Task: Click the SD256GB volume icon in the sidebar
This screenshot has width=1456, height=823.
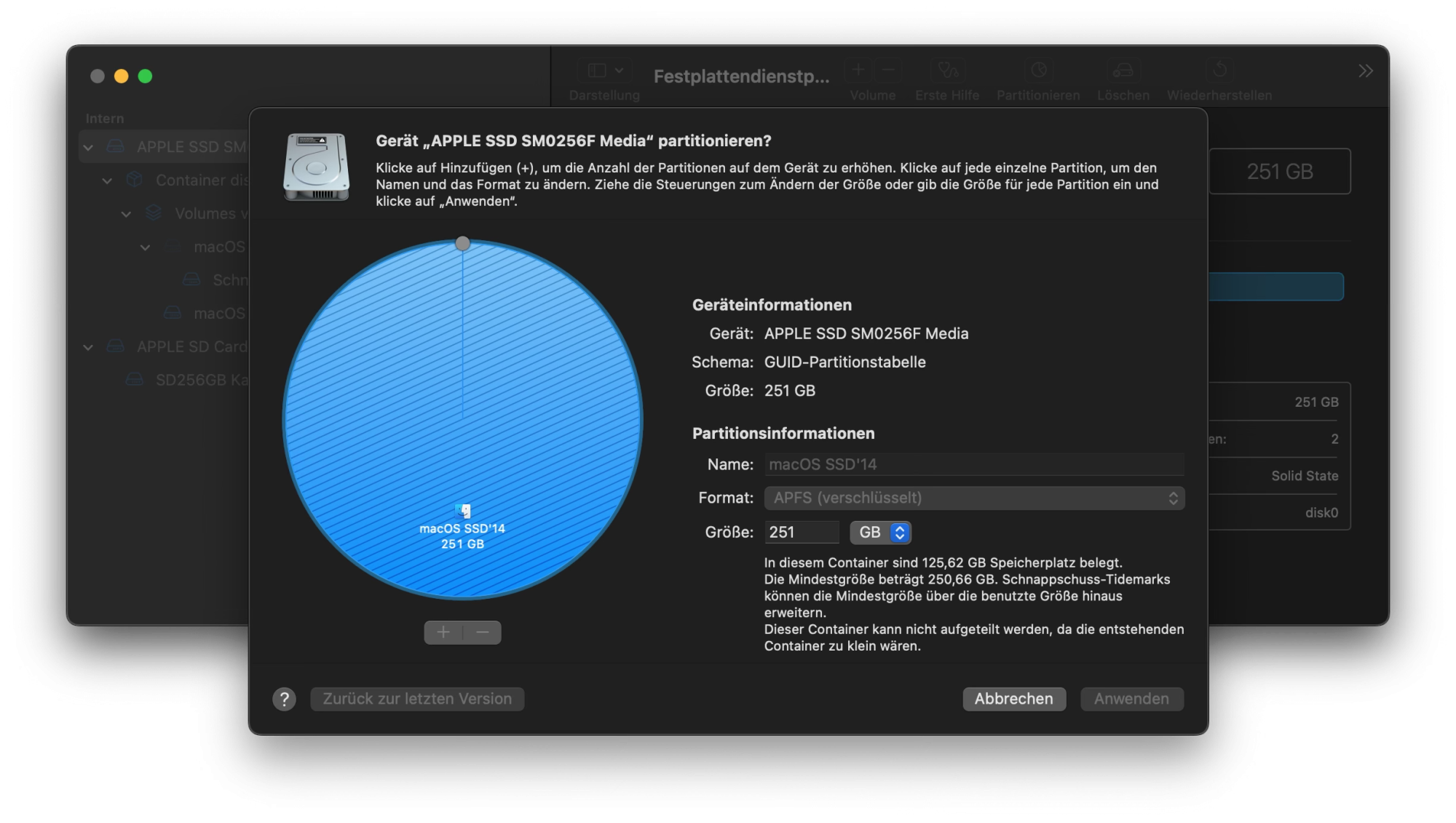Action: tap(135, 380)
